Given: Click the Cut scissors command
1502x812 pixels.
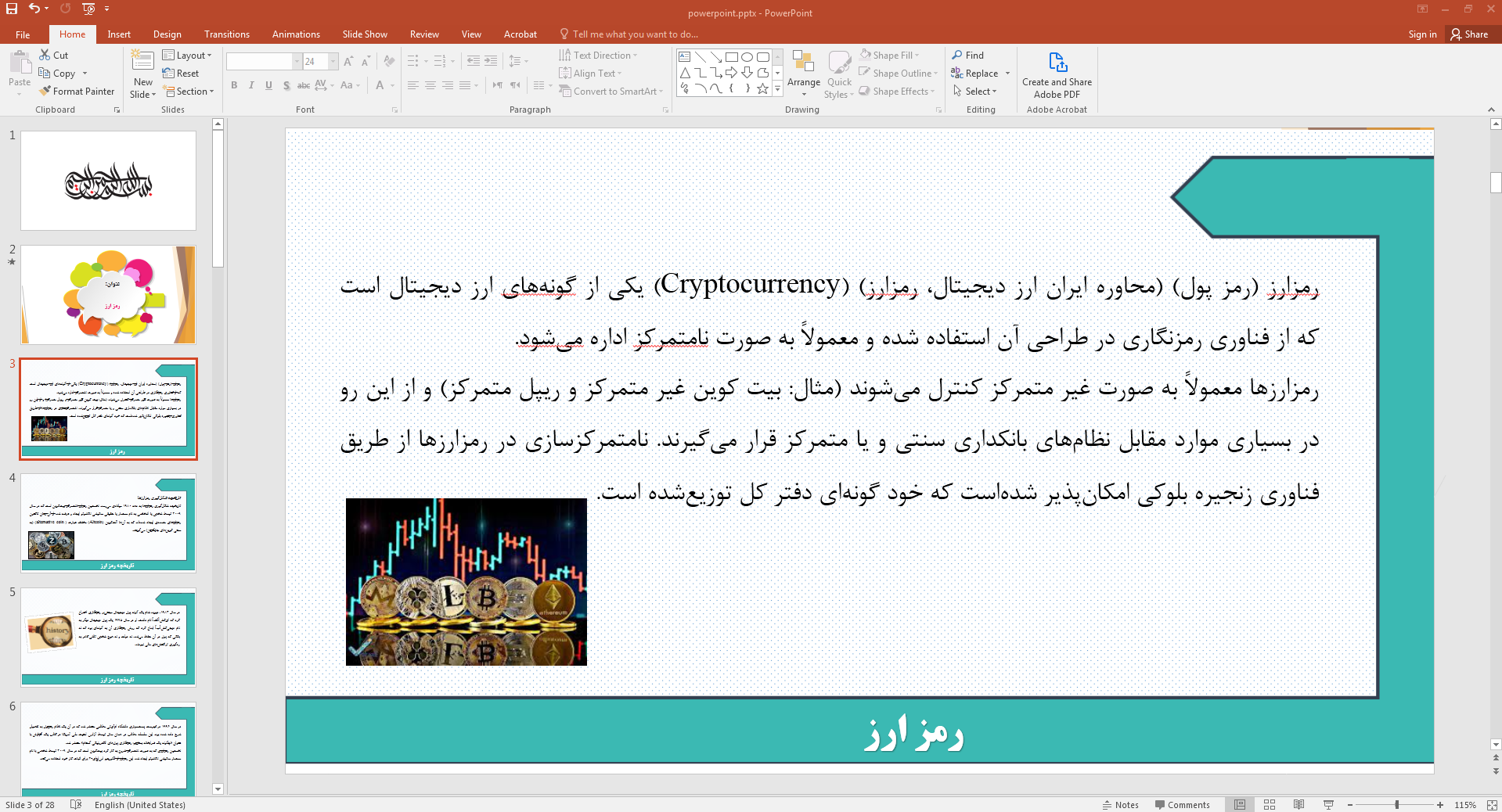Looking at the screenshot, I should tap(54, 56).
